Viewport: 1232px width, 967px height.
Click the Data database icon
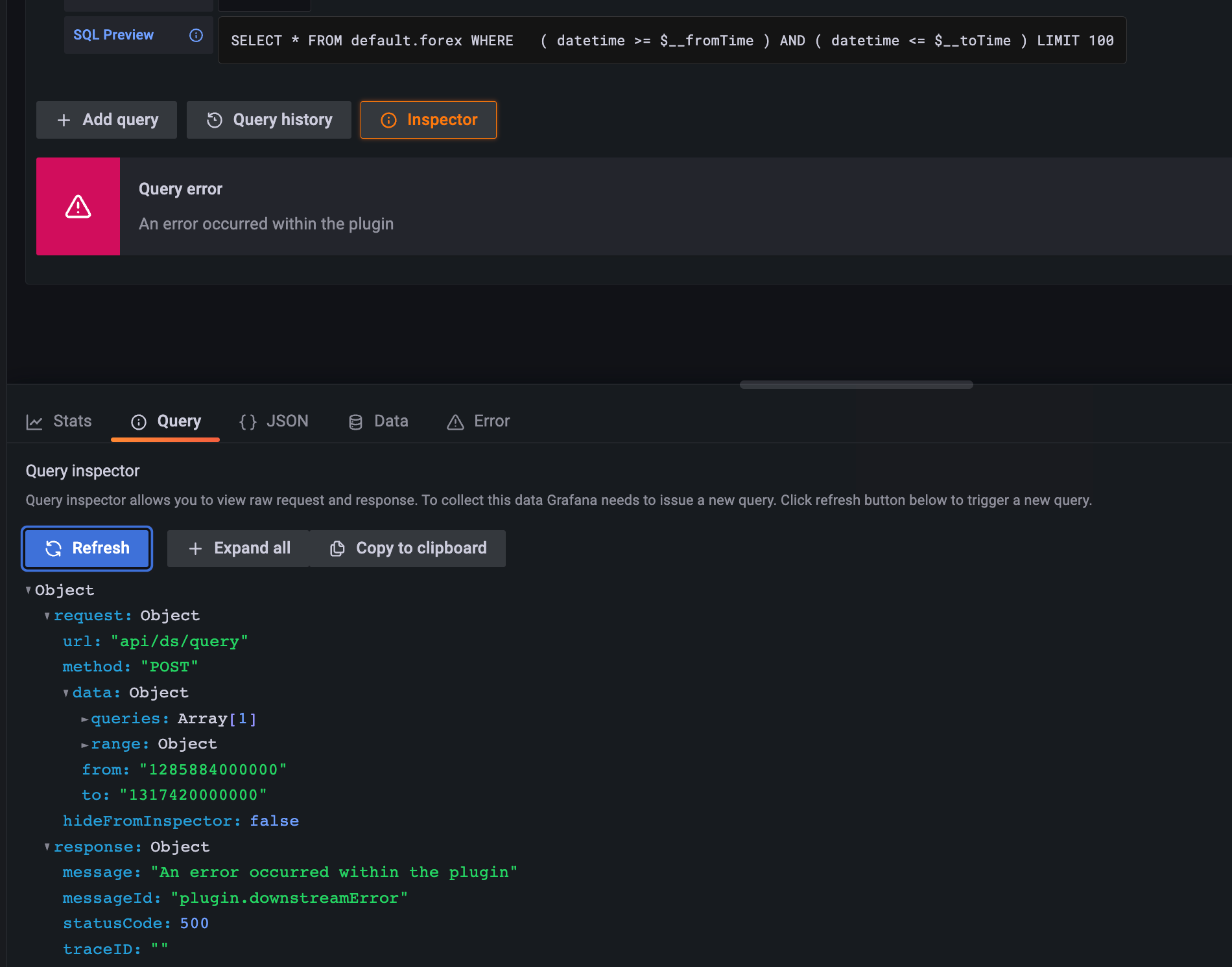point(355,421)
